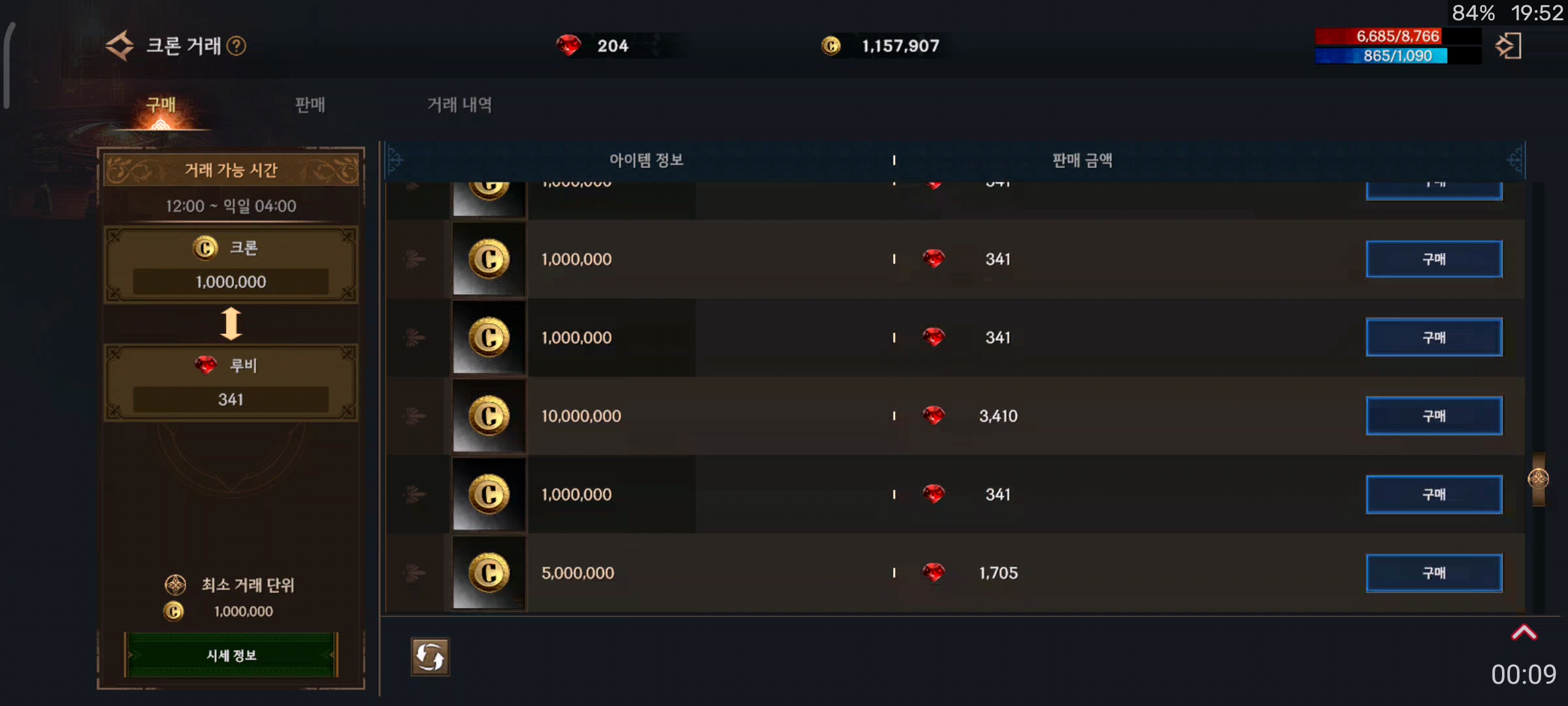The height and width of the screenshot is (706, 1568).
Task: Switch to the 판매 tab
Action: tap(310, 105)
